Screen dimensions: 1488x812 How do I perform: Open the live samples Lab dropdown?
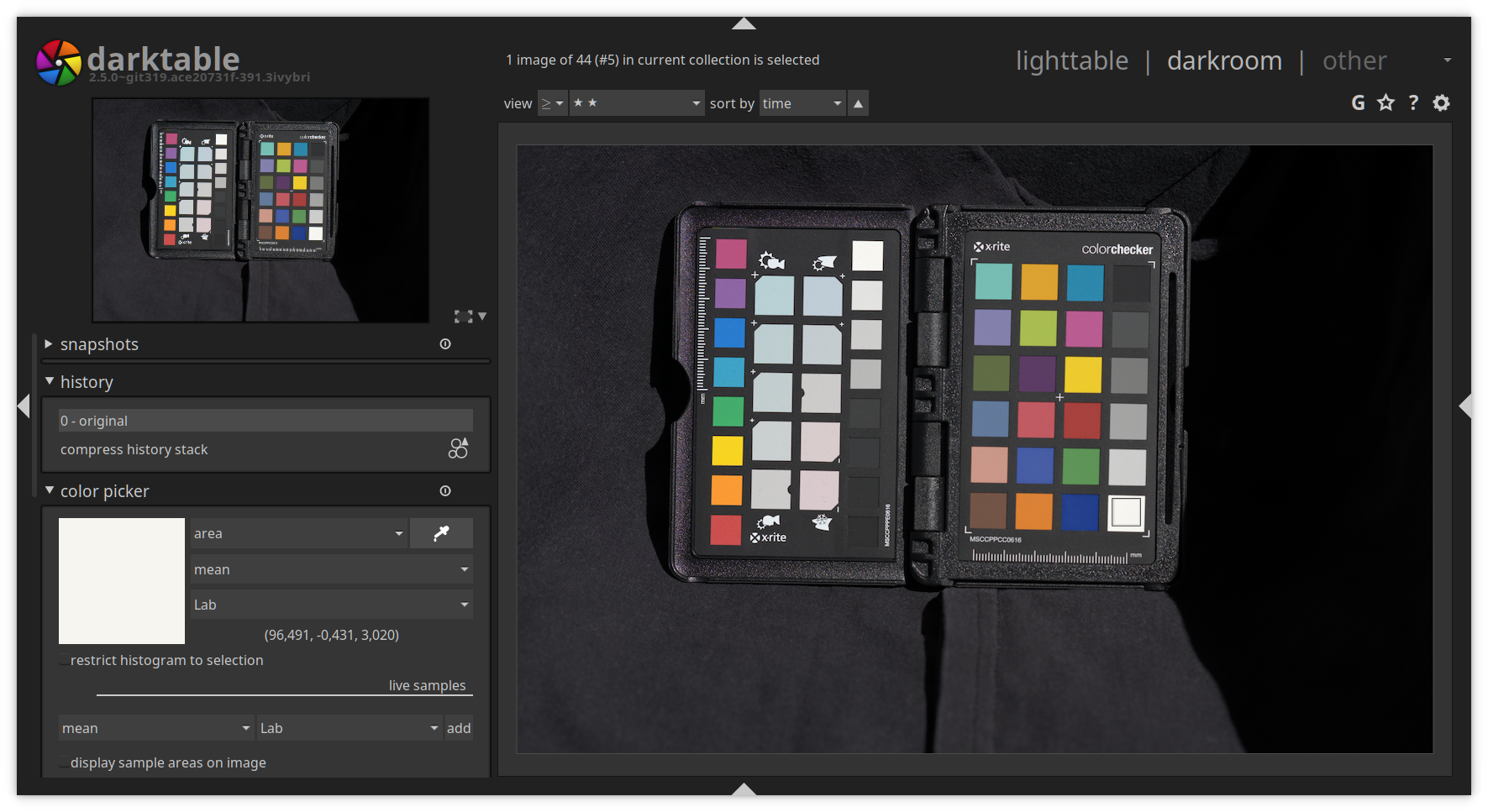click(x=350, y=728)
